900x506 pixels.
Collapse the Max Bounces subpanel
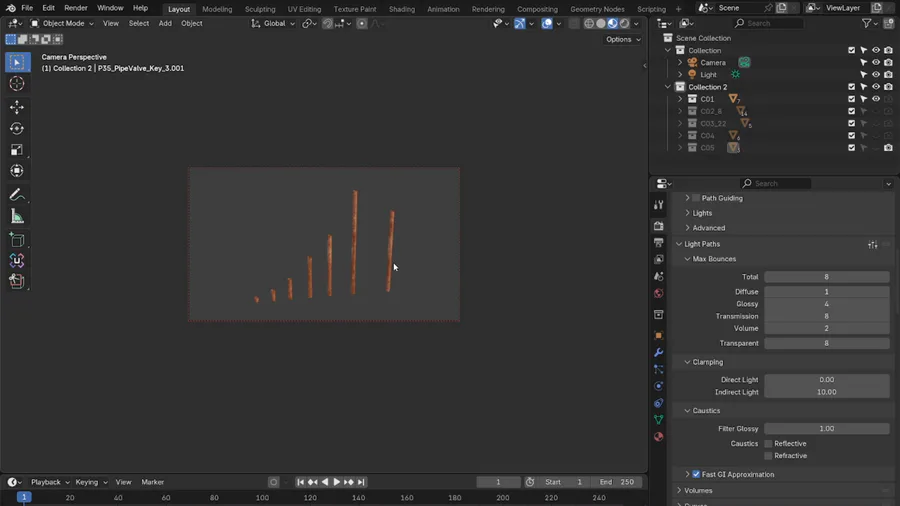click(687, 259)
